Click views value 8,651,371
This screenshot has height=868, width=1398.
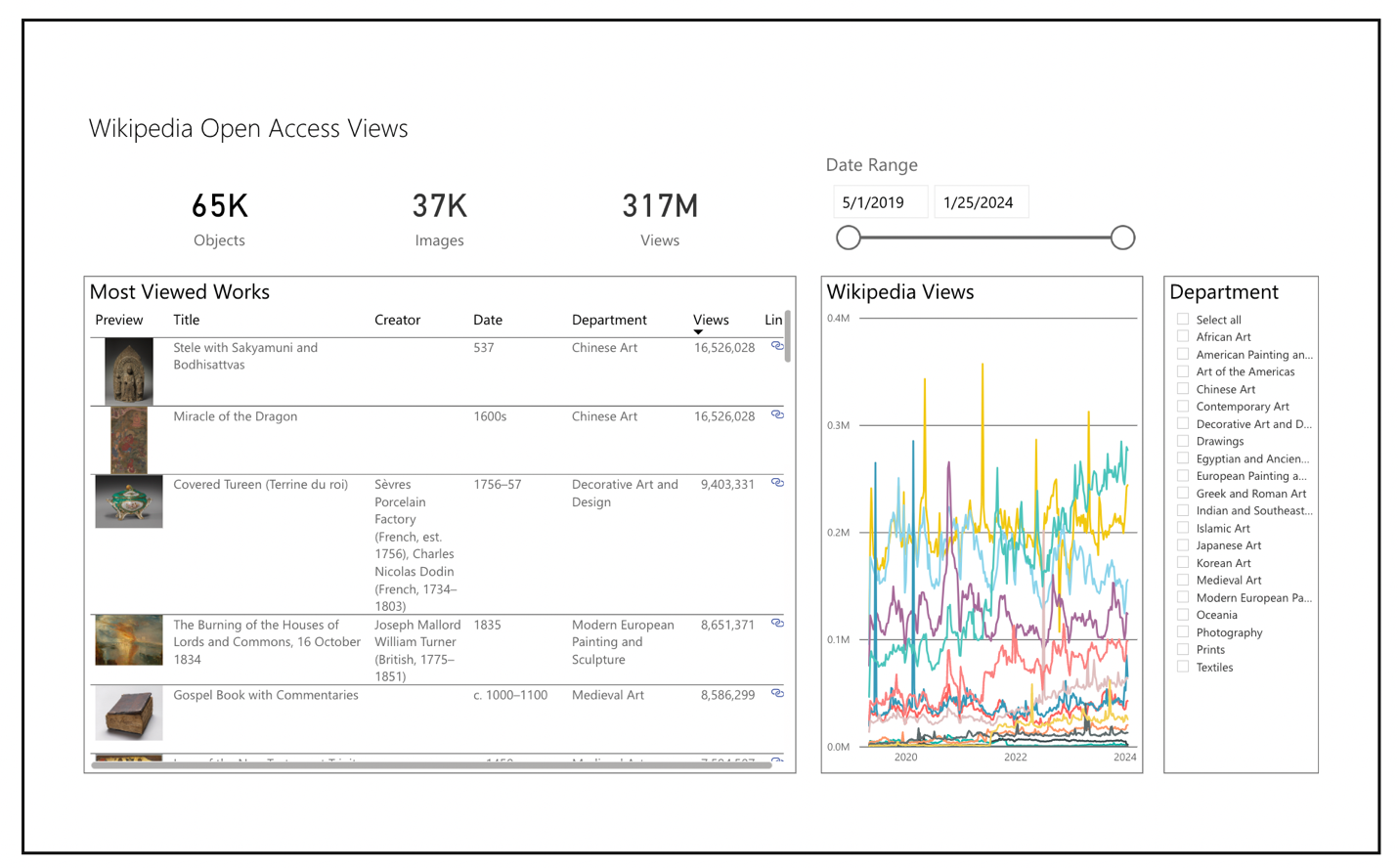point(727,625)
